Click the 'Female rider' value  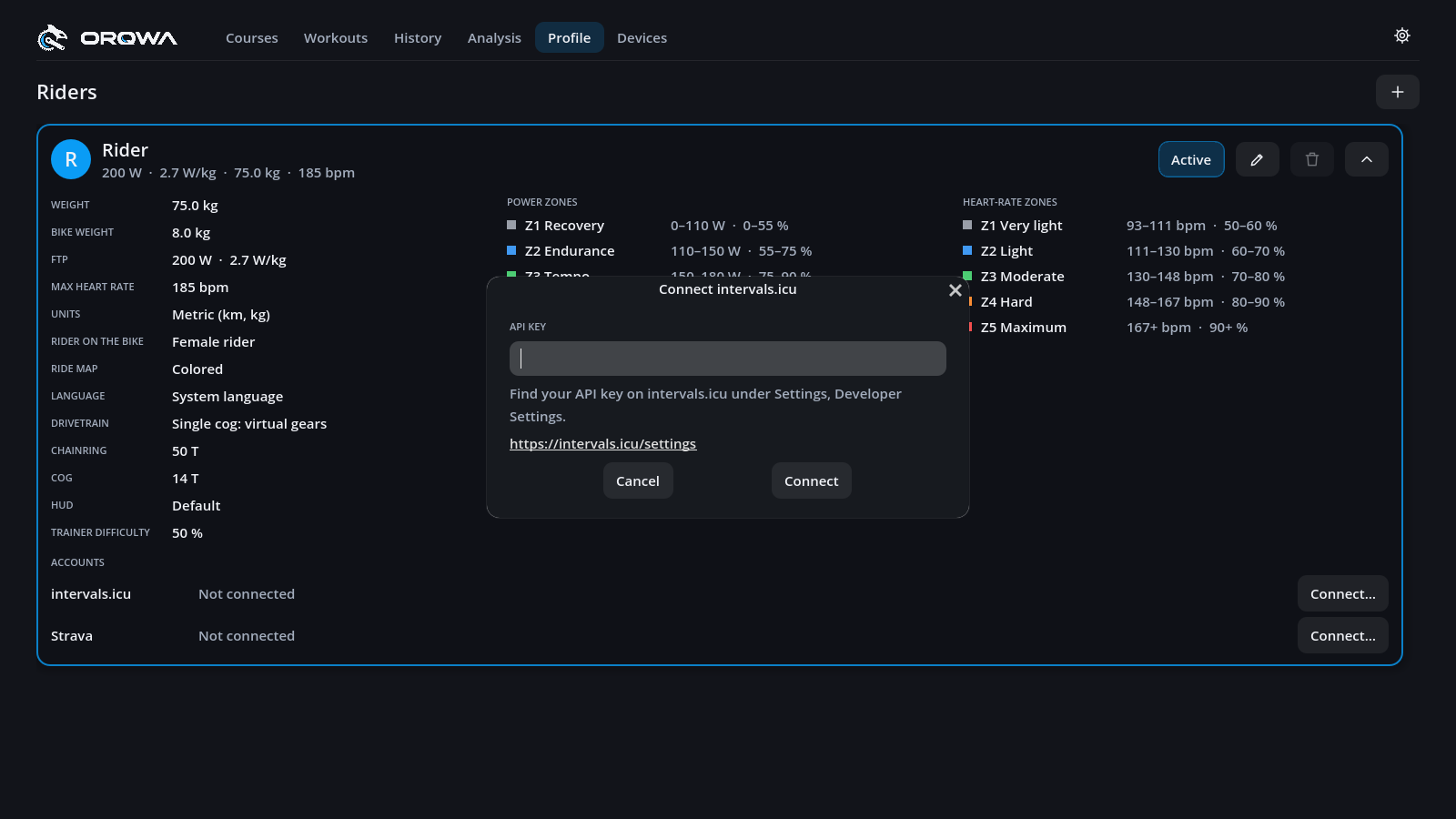tap(213, 342)
